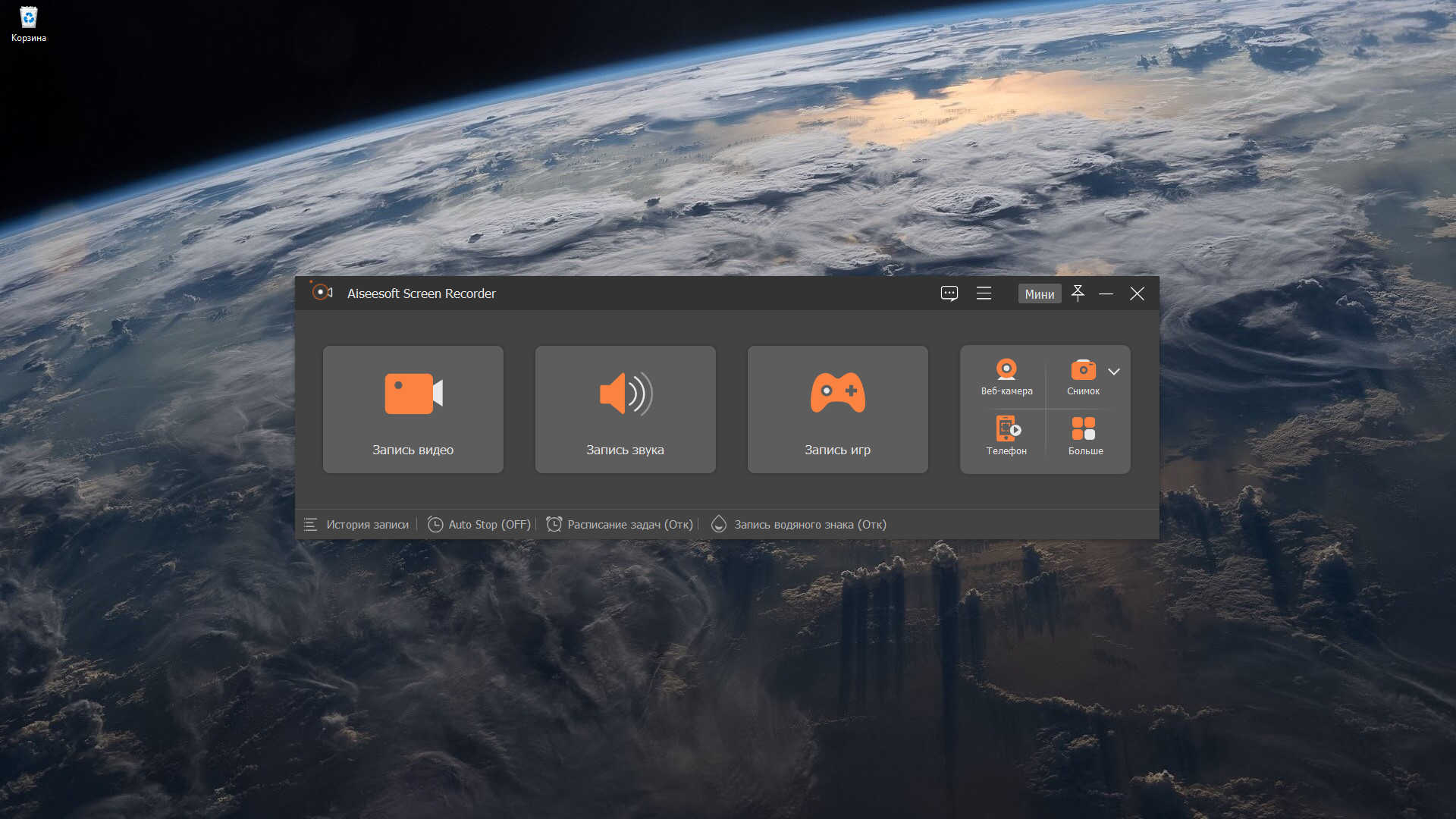This screenshot has width=1456, height=819.
Task: Open the Телефон phone recorder
Action: click(1006, 436)
